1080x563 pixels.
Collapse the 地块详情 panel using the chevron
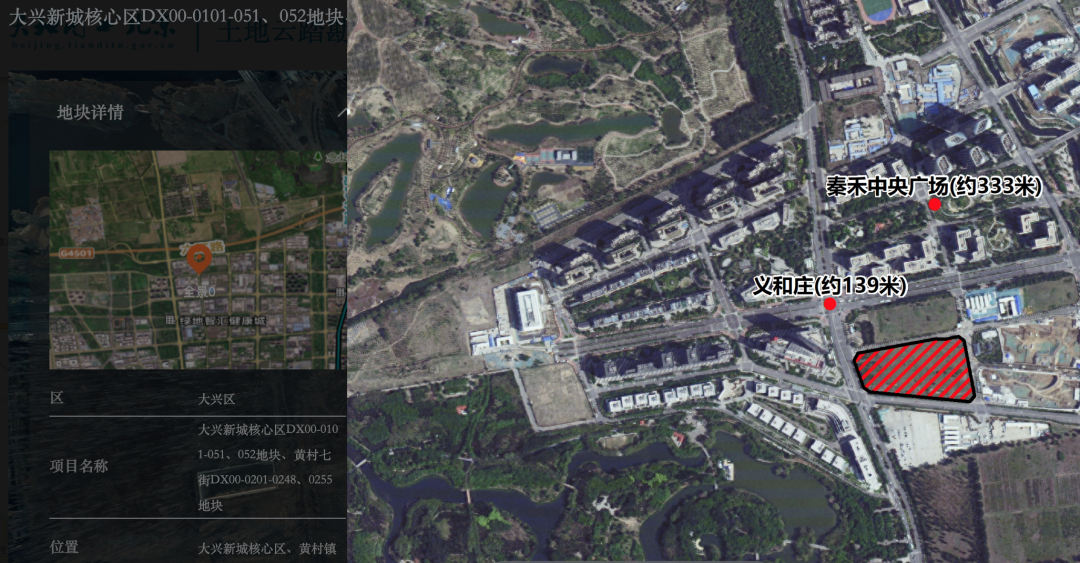(341, 112)
